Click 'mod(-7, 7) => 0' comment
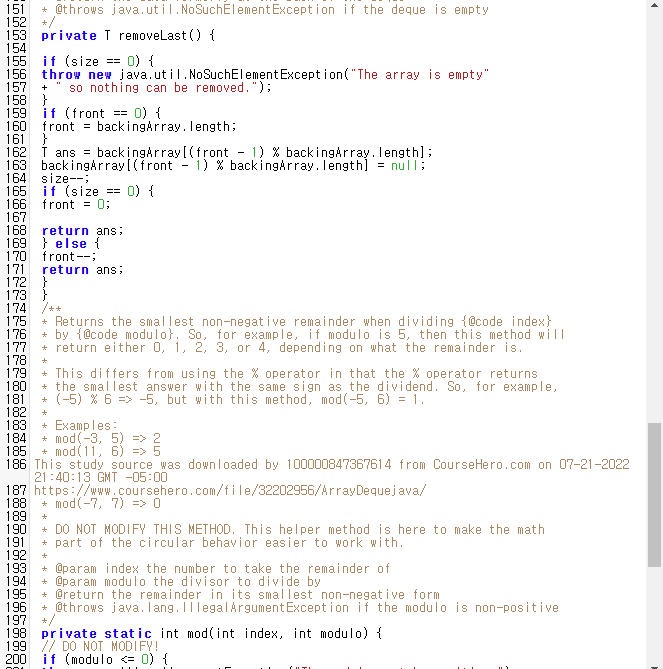This screenshot has width=663, height=669. 108,504
